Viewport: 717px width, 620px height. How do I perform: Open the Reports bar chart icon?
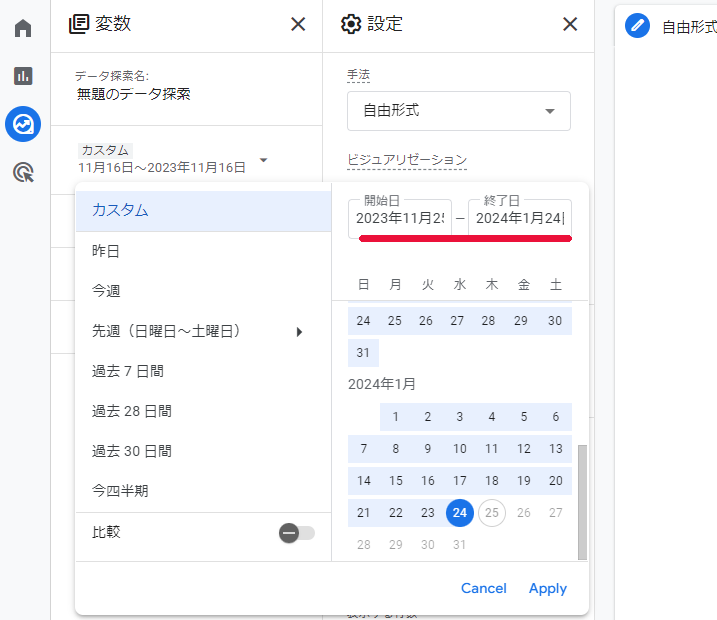23,76
